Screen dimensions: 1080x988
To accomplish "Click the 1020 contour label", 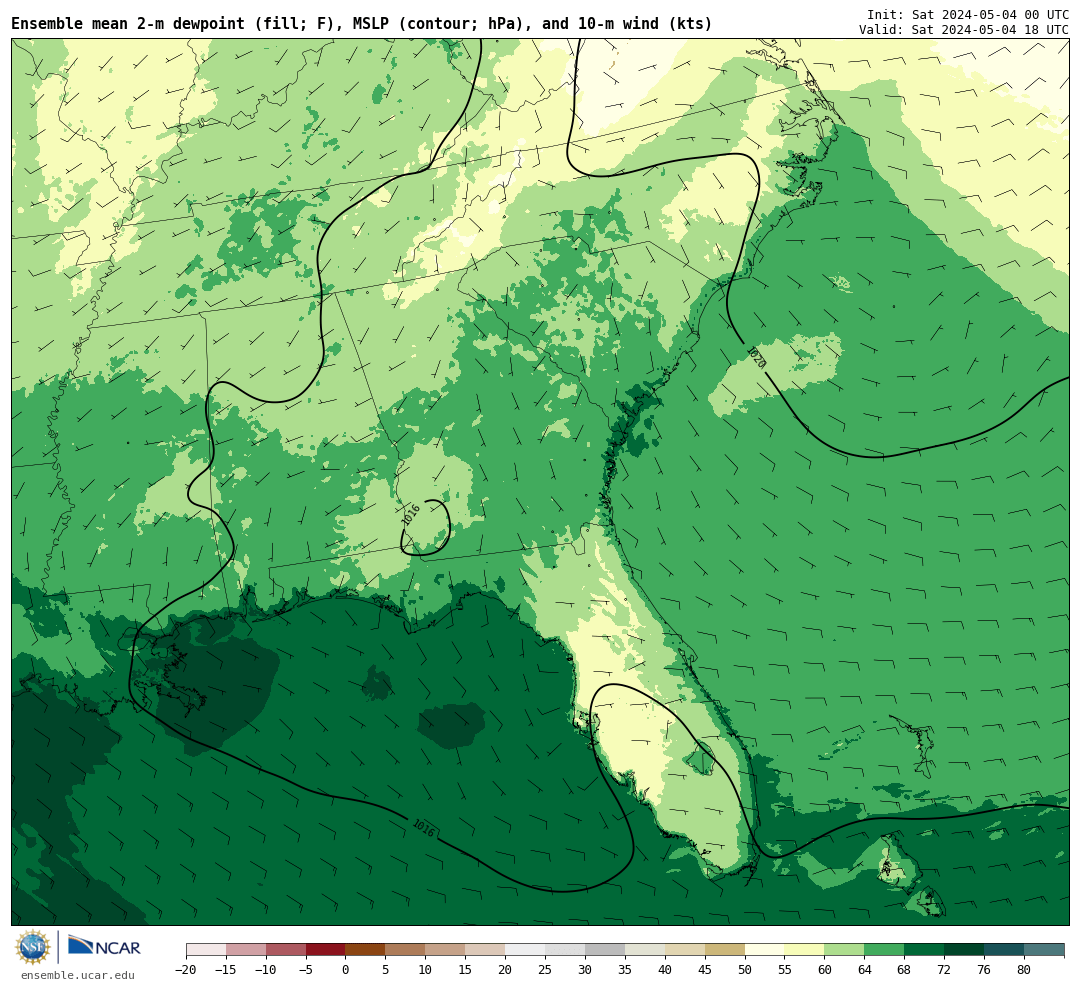I will click(x=756, y=356).
